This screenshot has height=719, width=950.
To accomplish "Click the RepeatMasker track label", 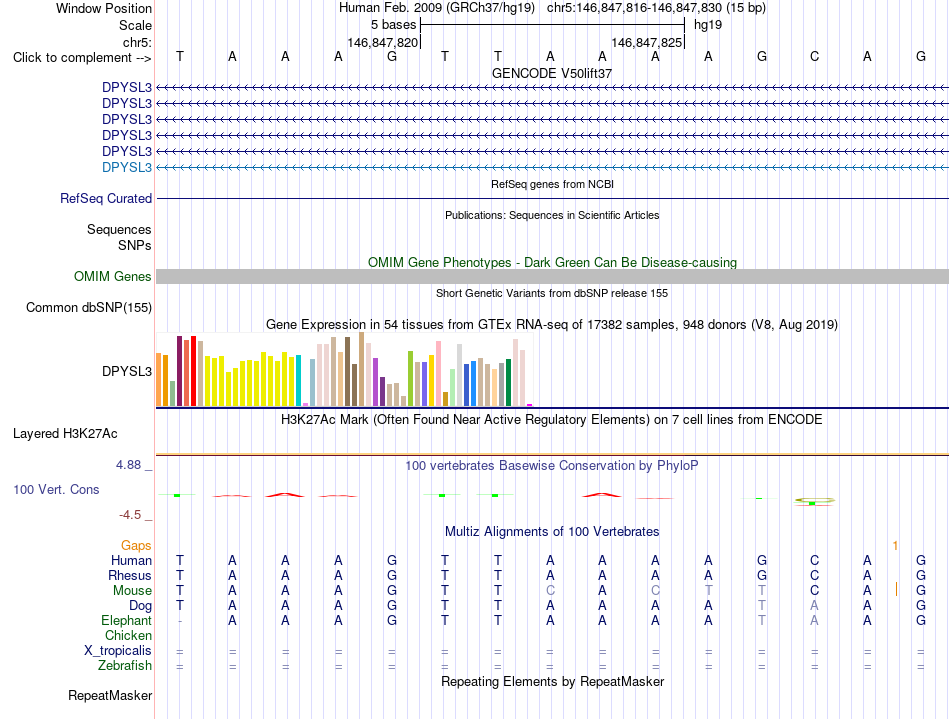I will (x=110, y=695).
